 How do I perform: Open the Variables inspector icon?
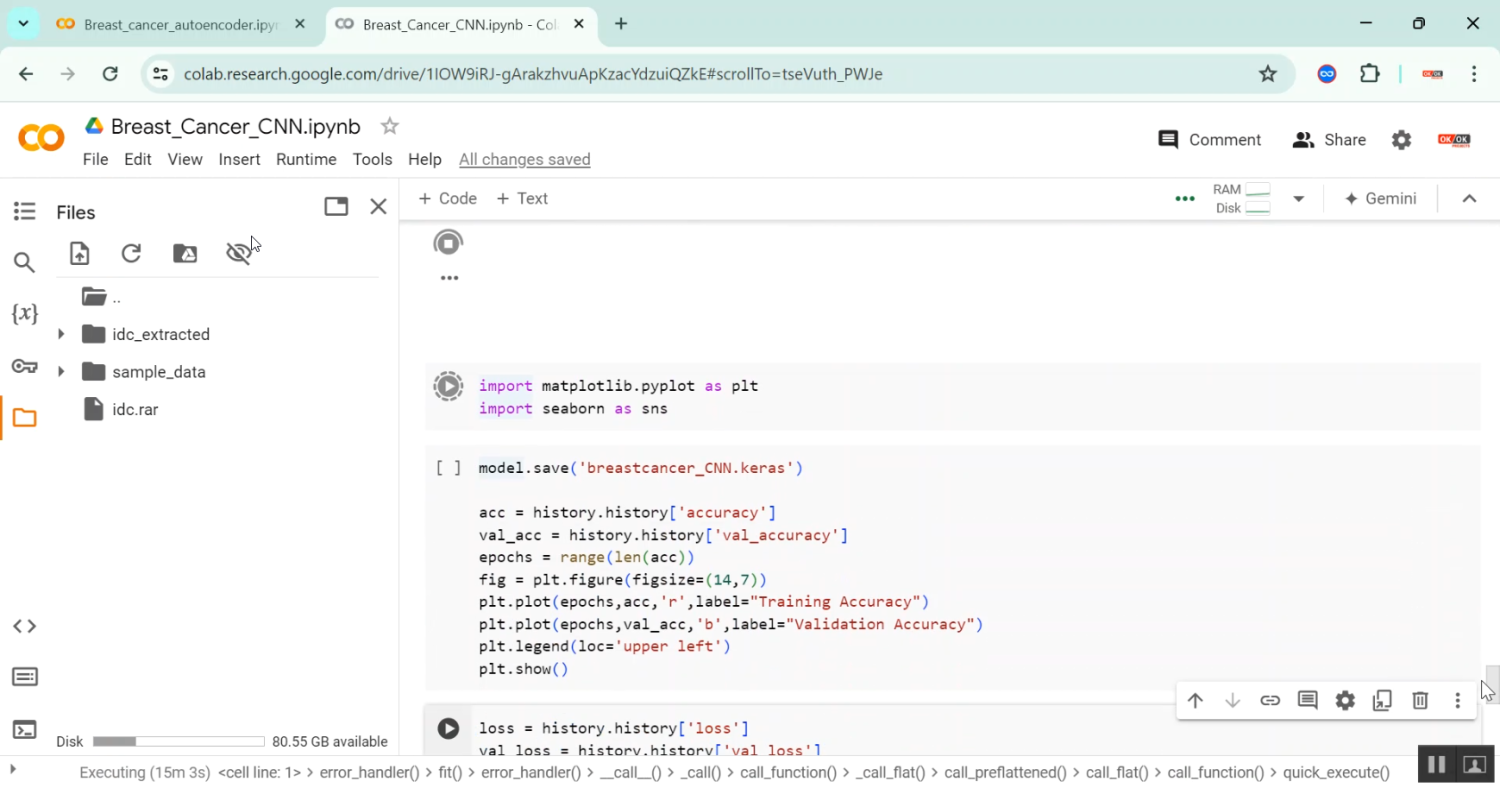pos(24,314)
